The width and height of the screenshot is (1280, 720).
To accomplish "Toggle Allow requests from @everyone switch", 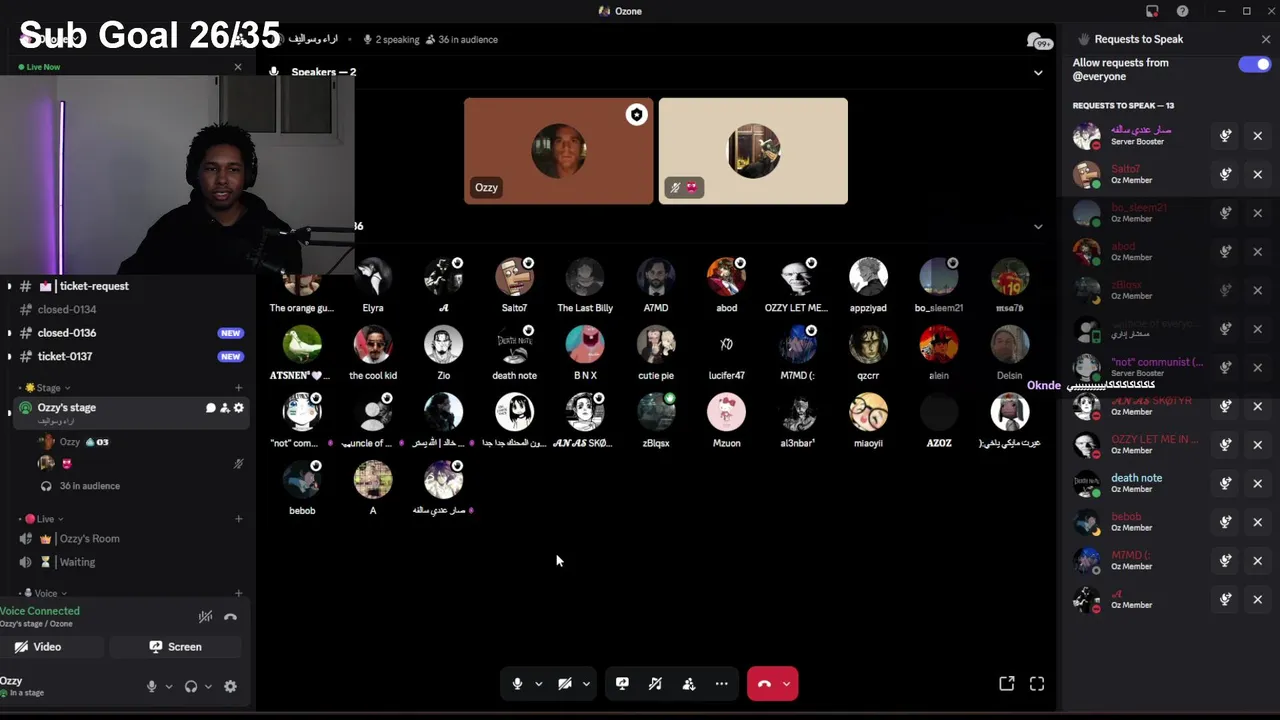I will 1254,64.
